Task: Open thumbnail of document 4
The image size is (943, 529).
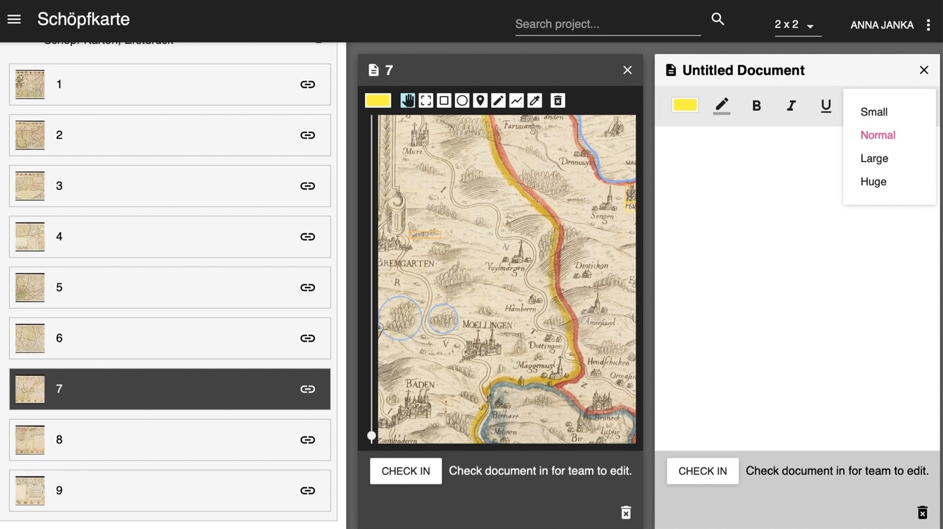Action: (x=30, y=237)
